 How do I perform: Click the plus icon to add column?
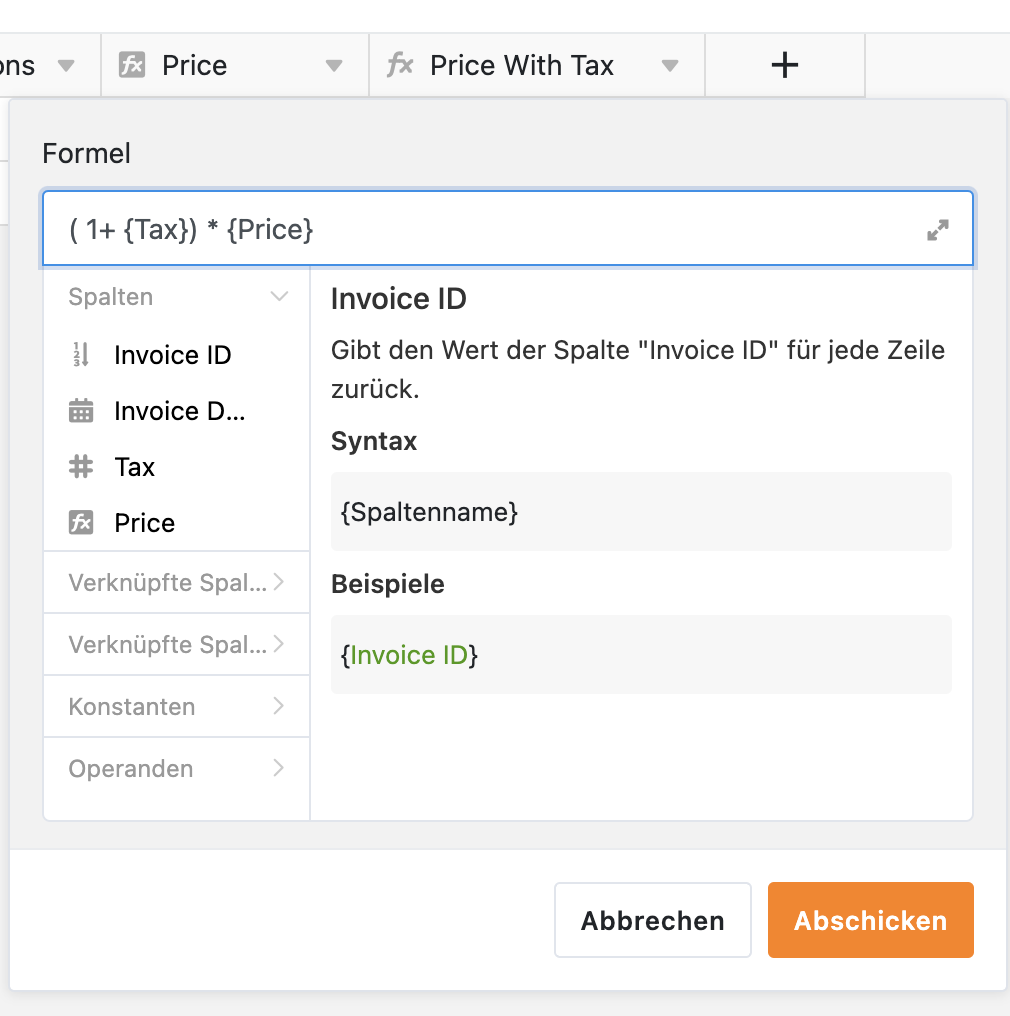click(x=785, y=65)
